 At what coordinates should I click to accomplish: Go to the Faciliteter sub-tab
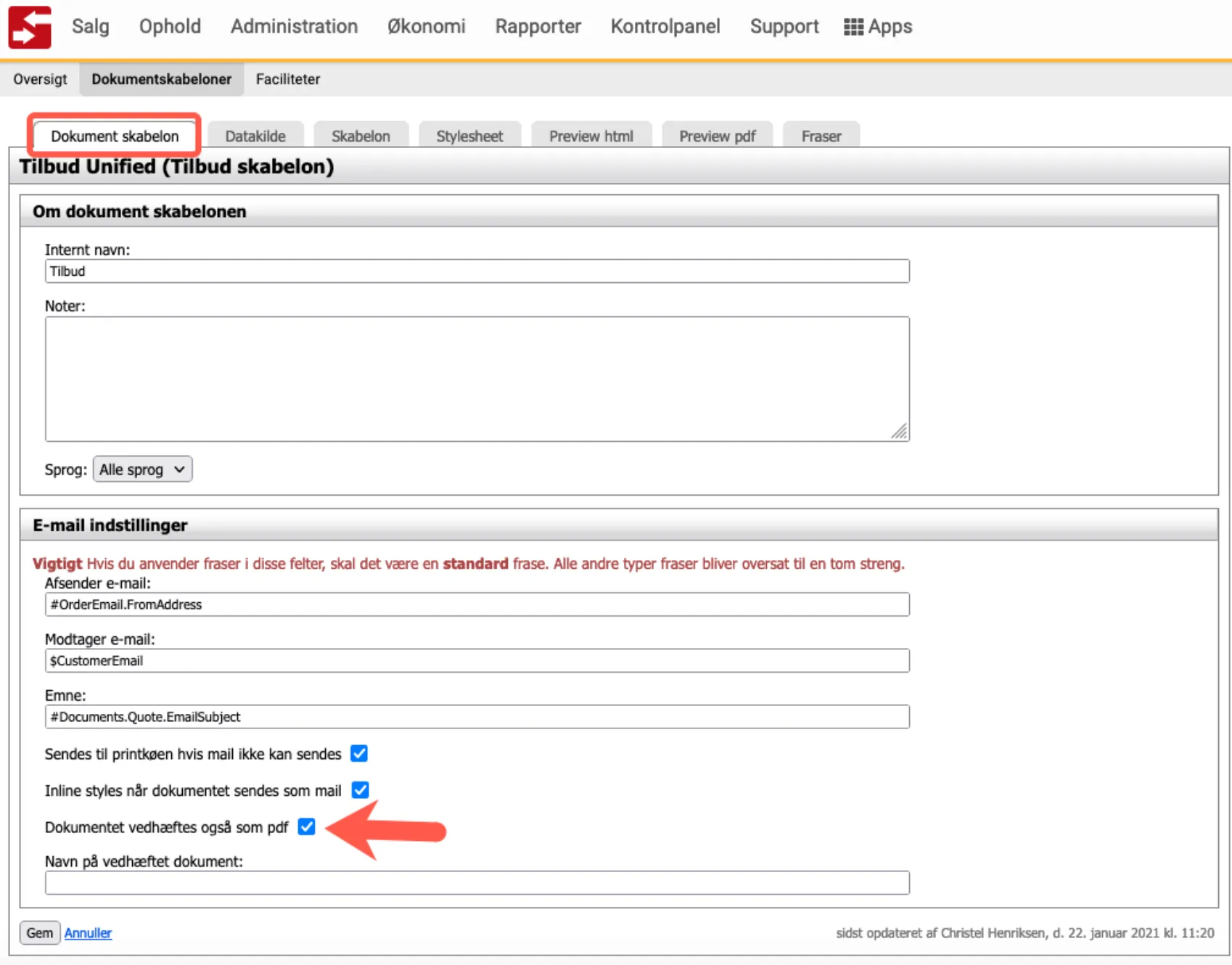(287, 79)
